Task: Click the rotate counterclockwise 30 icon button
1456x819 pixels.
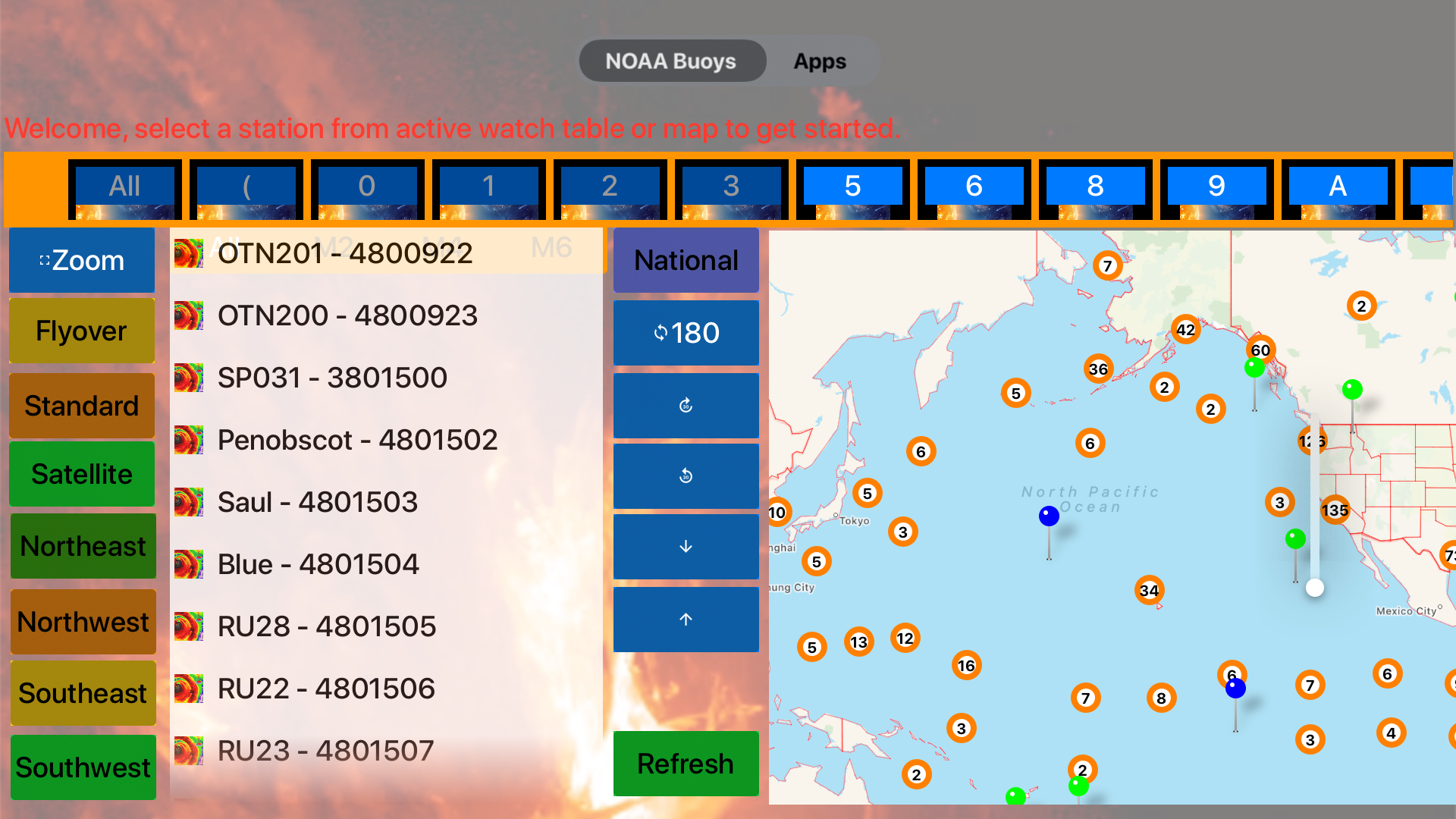Action: [686, 475]
